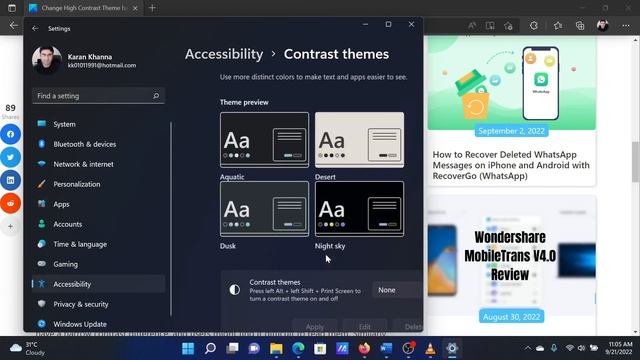Click Karan Khanna profile picture
The image size is (640, 360).
click(47, 60)
